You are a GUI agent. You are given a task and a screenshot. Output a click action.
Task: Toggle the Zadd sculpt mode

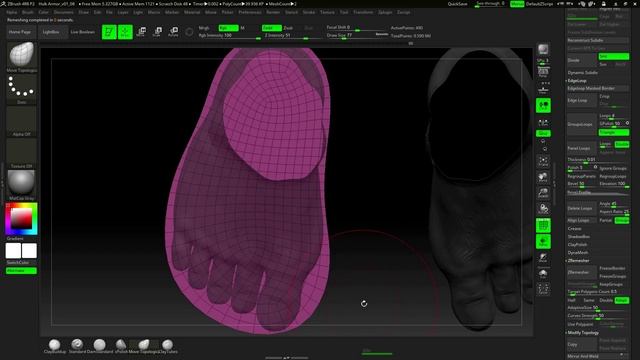click(271, 28)
